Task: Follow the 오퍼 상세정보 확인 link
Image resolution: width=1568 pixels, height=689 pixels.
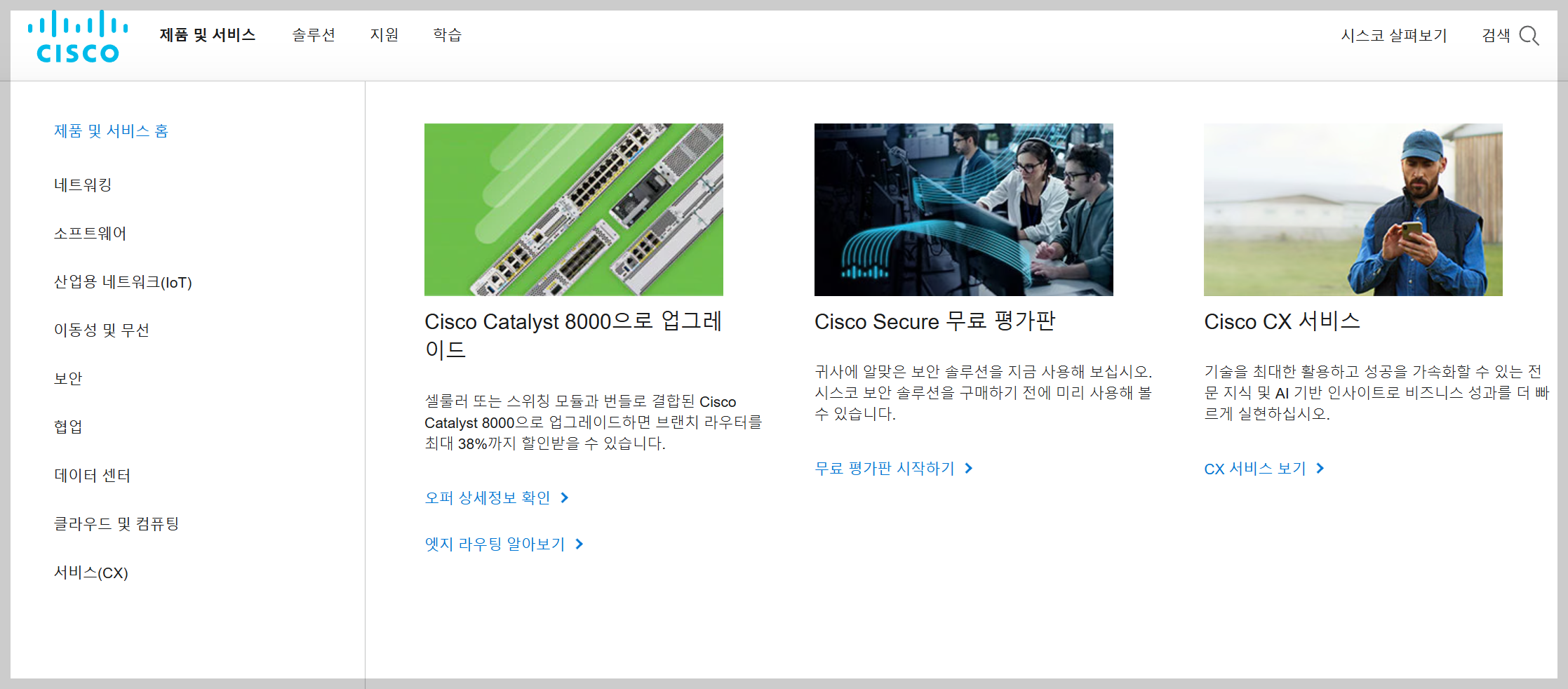Action: (488, 498)
